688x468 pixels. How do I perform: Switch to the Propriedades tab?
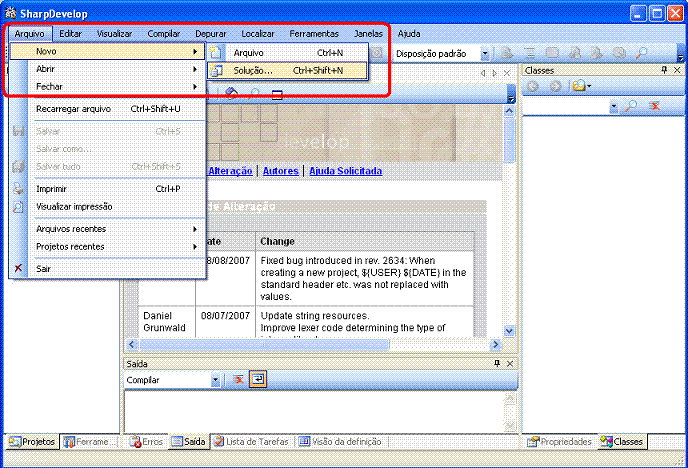559,442
